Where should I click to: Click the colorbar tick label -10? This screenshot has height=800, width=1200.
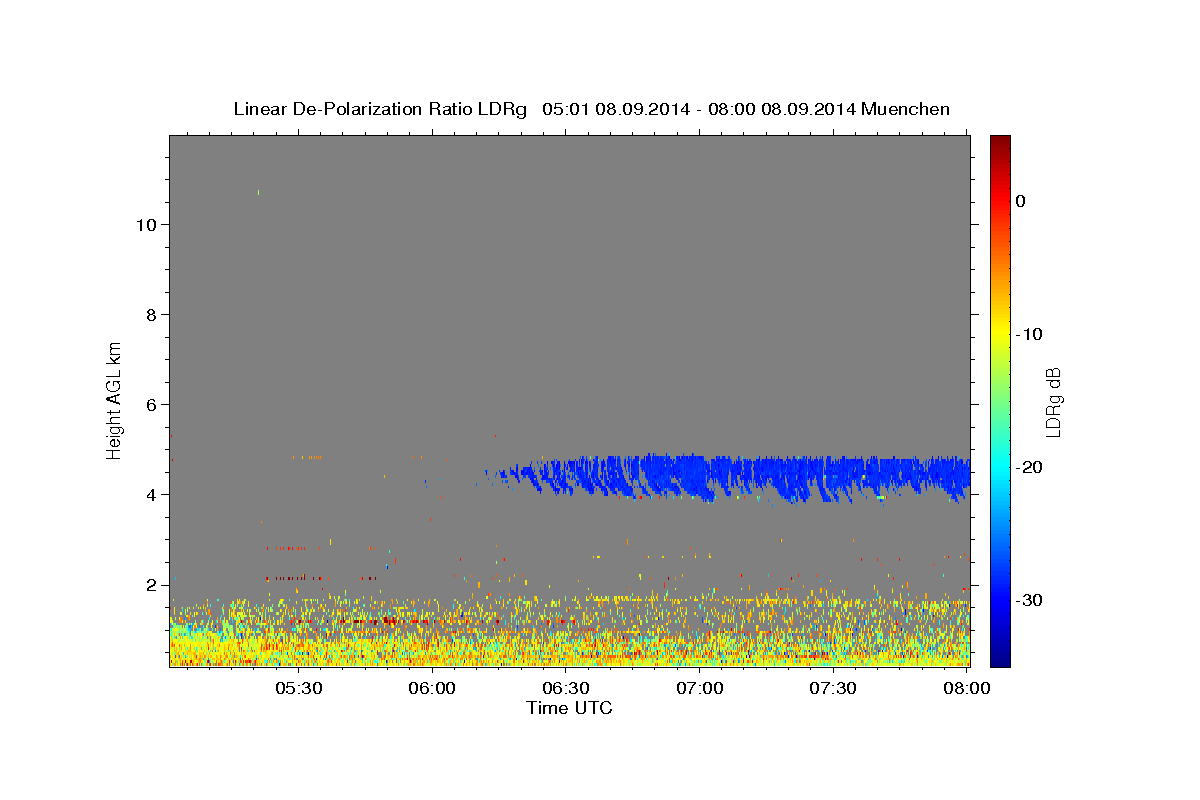[x=1030, y=334]
